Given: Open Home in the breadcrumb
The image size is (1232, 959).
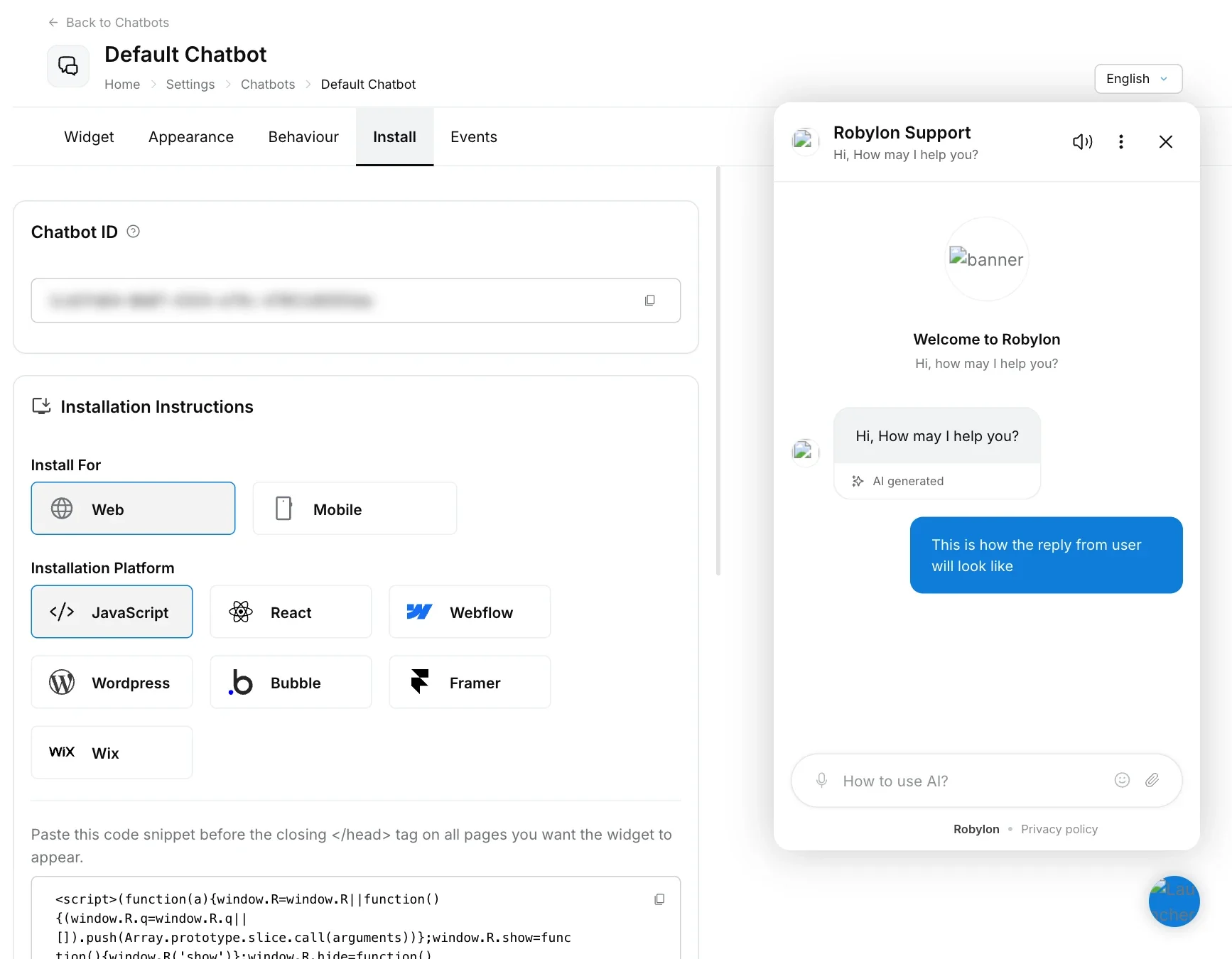Looking at the screenshot, I should [122, 85].
